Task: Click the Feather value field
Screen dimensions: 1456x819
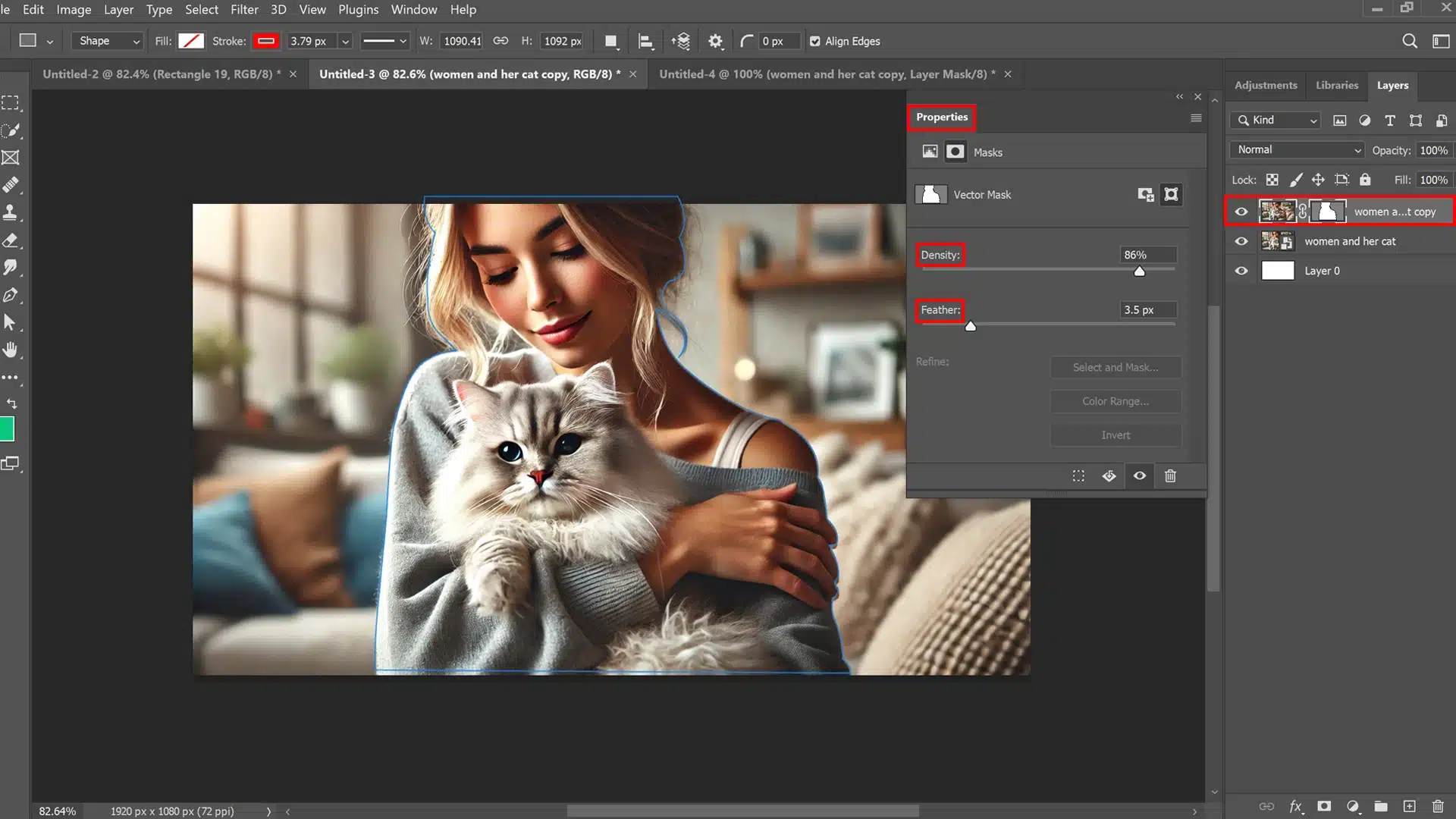Action: 1148,310
